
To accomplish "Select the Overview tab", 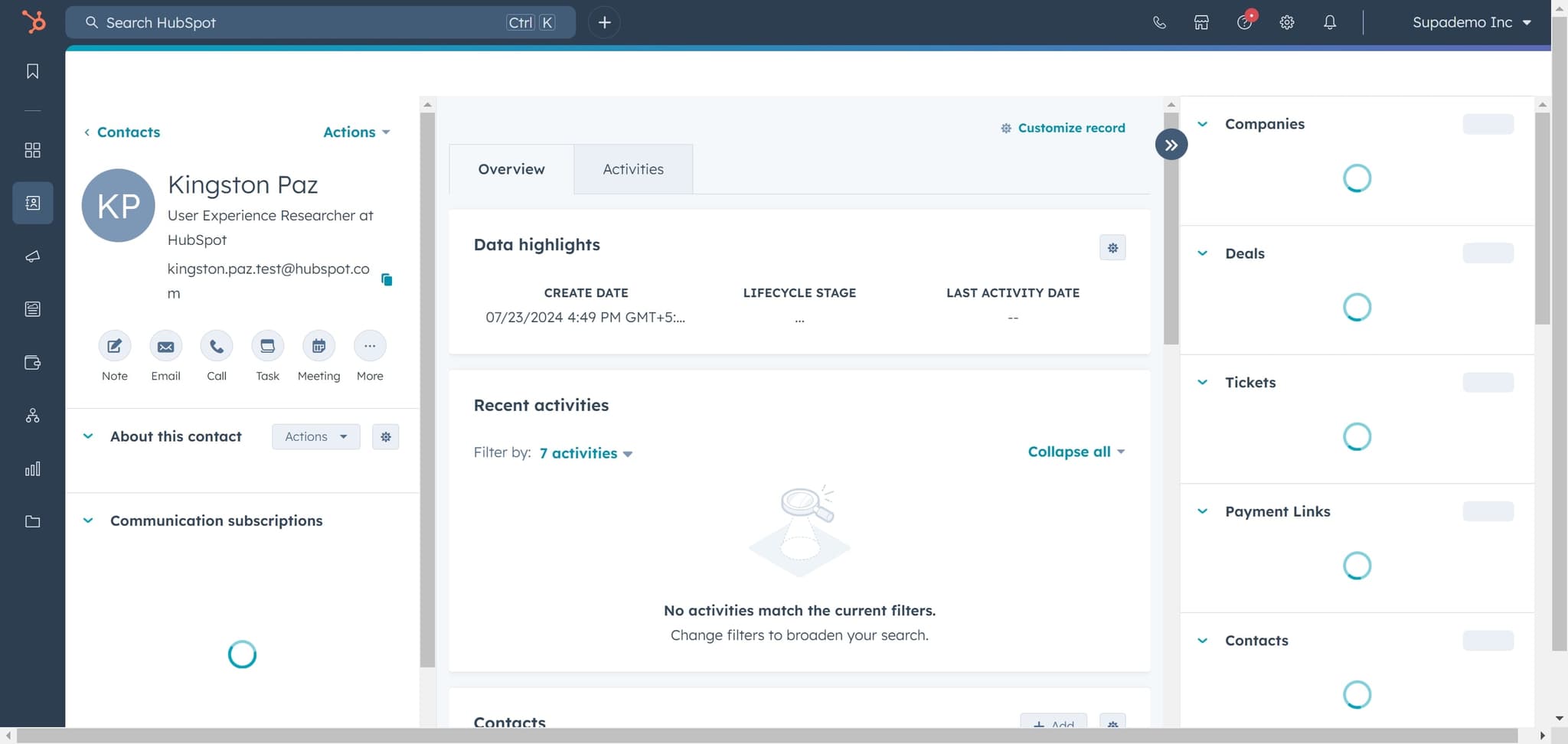I will tap(511, 168).
